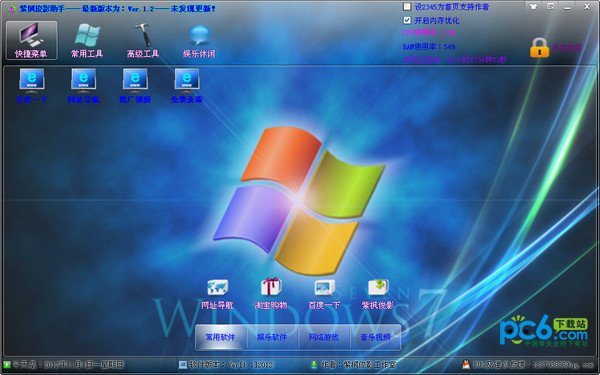
Task: Click the 百度一下 picture icon near bottom
Action: 324,294
